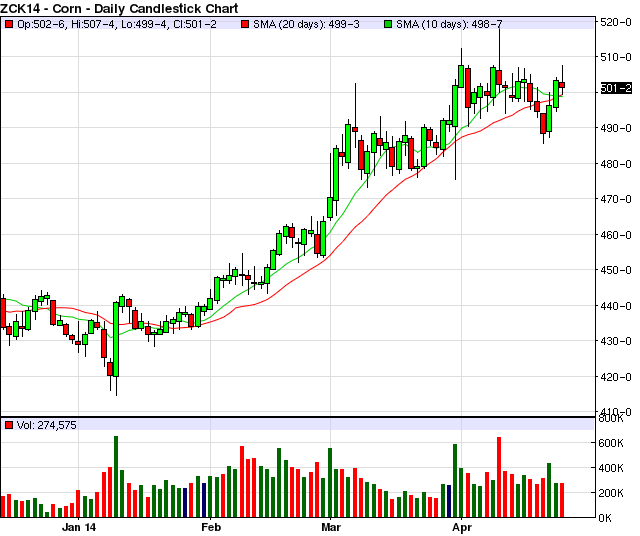This screenshot has height=536, width=640.
Task: Click the Apr date axis label
Action: 462,527
